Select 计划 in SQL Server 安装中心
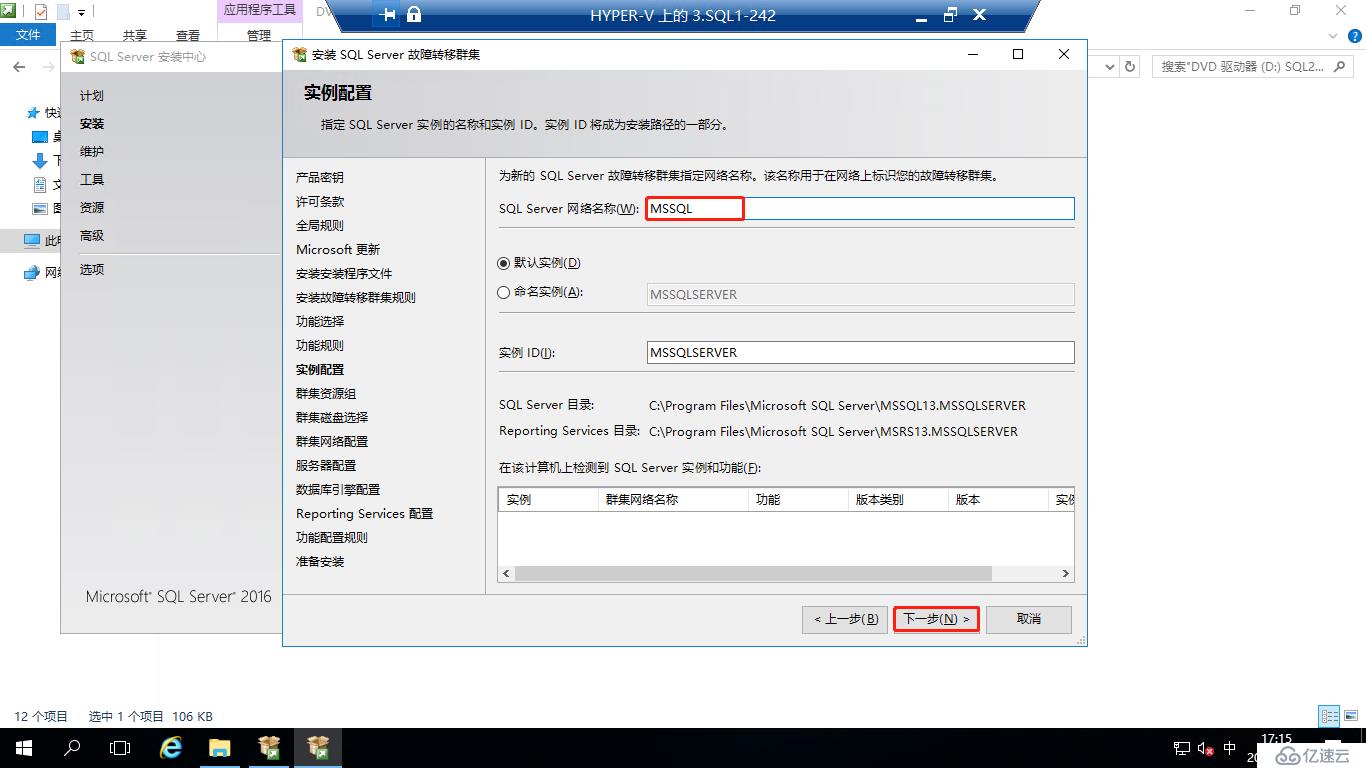 pos(92,96)
